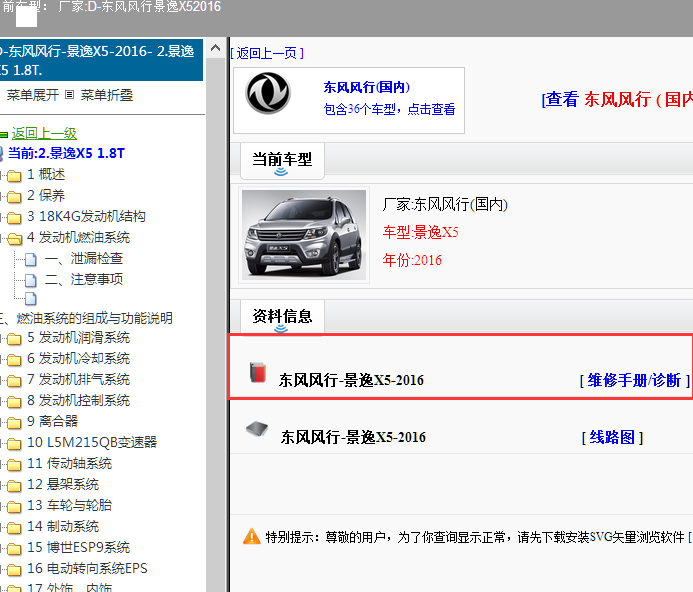The height and width of the screenshot is (592, 693).
Task: Open 一、泄漏检查 page
Action: pyautogui.click(x=84, y=258)
